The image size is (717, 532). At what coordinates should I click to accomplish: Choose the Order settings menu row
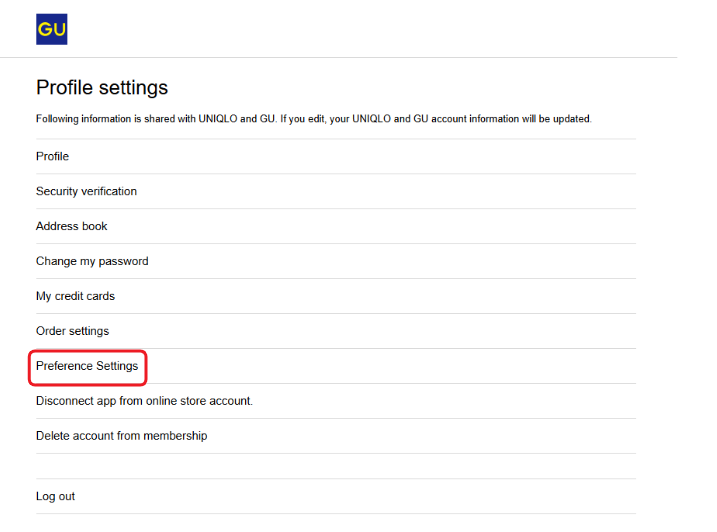tap(72, 331)
